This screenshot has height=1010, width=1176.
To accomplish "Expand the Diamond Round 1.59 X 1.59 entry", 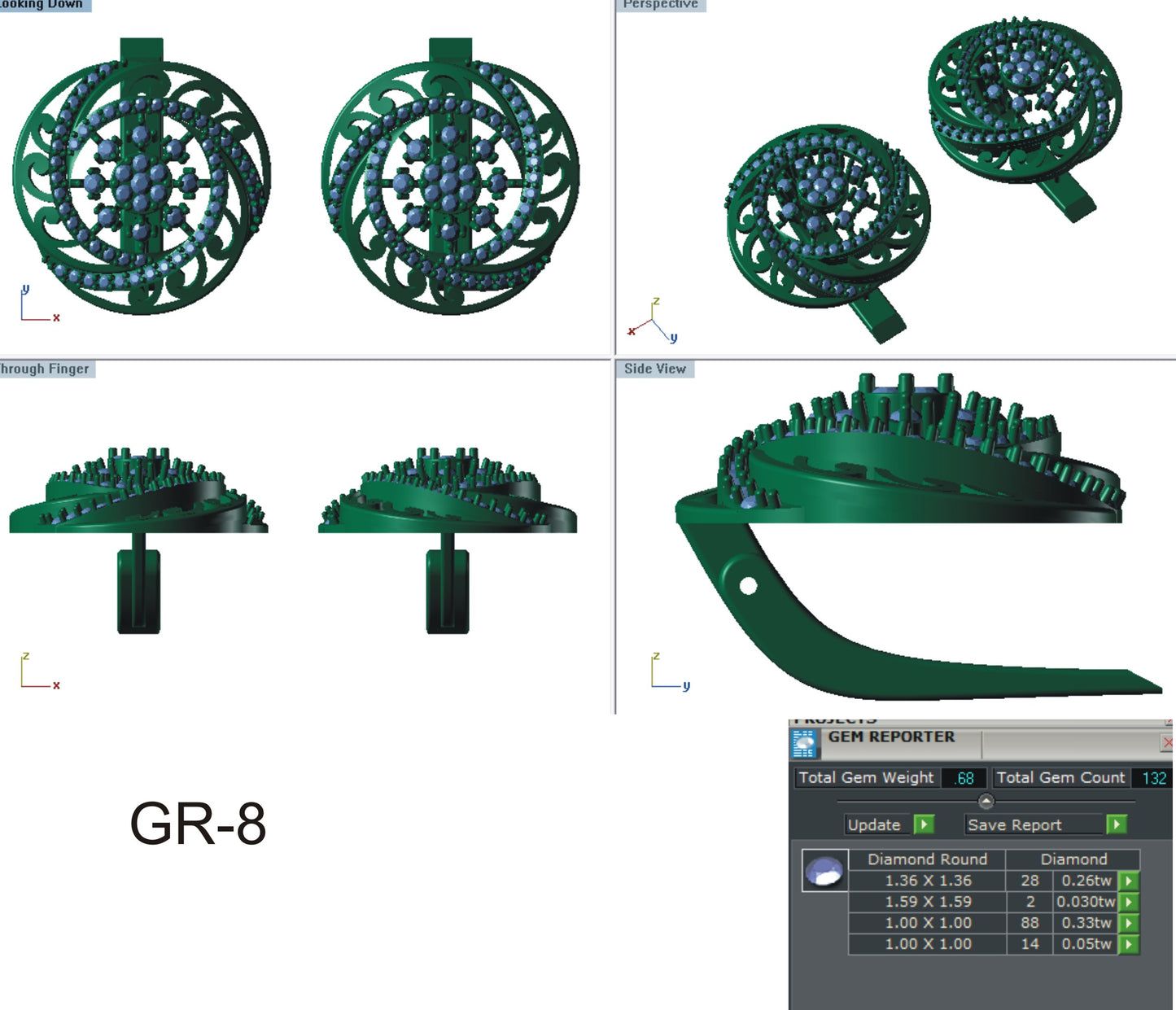I will (x=930, y=902).
